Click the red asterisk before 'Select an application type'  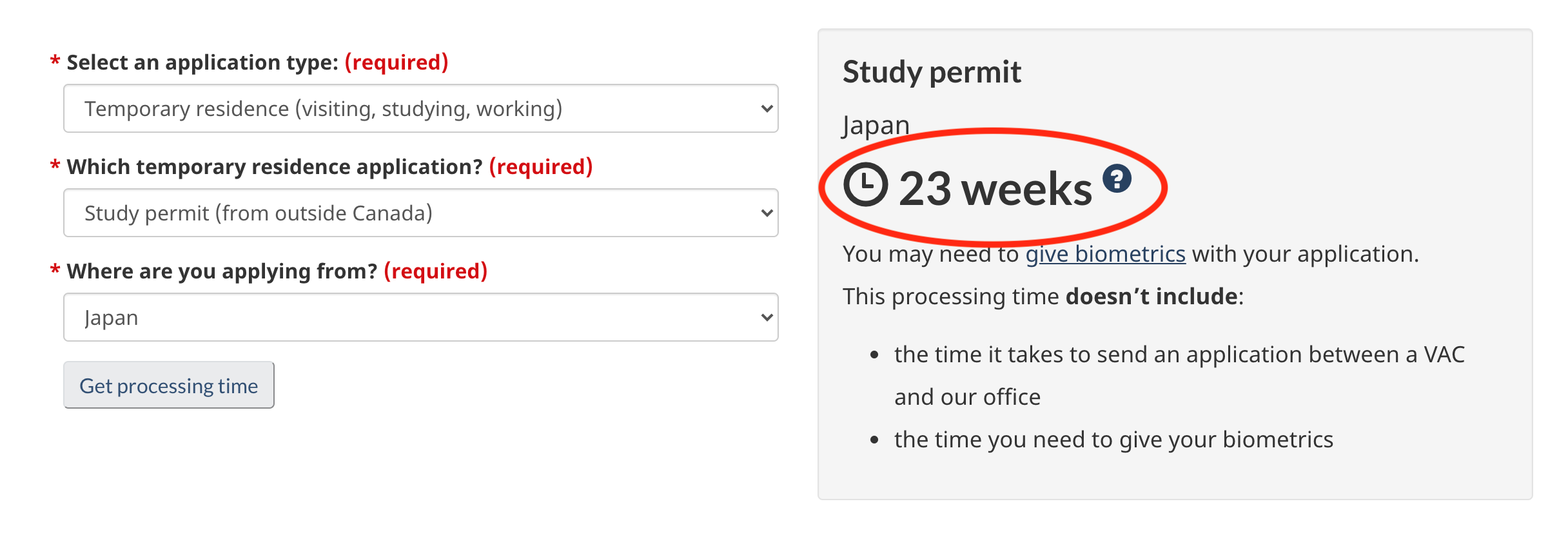[x=55, y=62]
